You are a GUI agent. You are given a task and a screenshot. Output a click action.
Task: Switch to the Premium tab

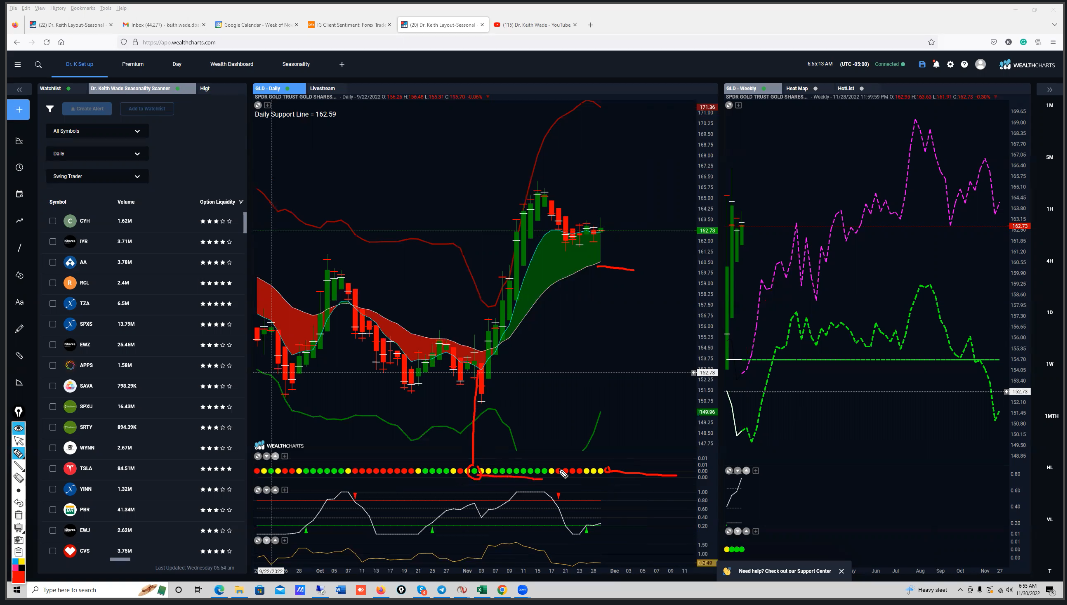click(133, 65)
